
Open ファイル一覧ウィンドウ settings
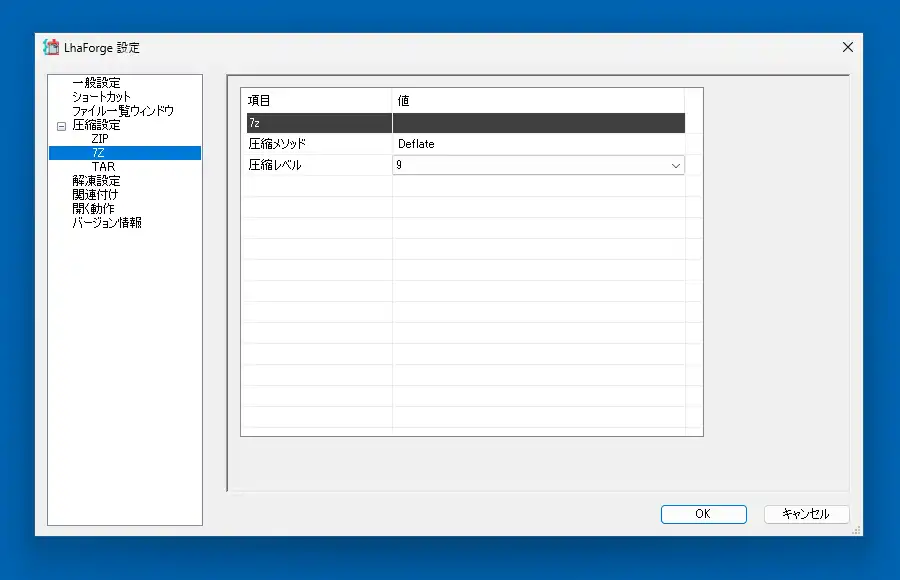coord(122,111)
